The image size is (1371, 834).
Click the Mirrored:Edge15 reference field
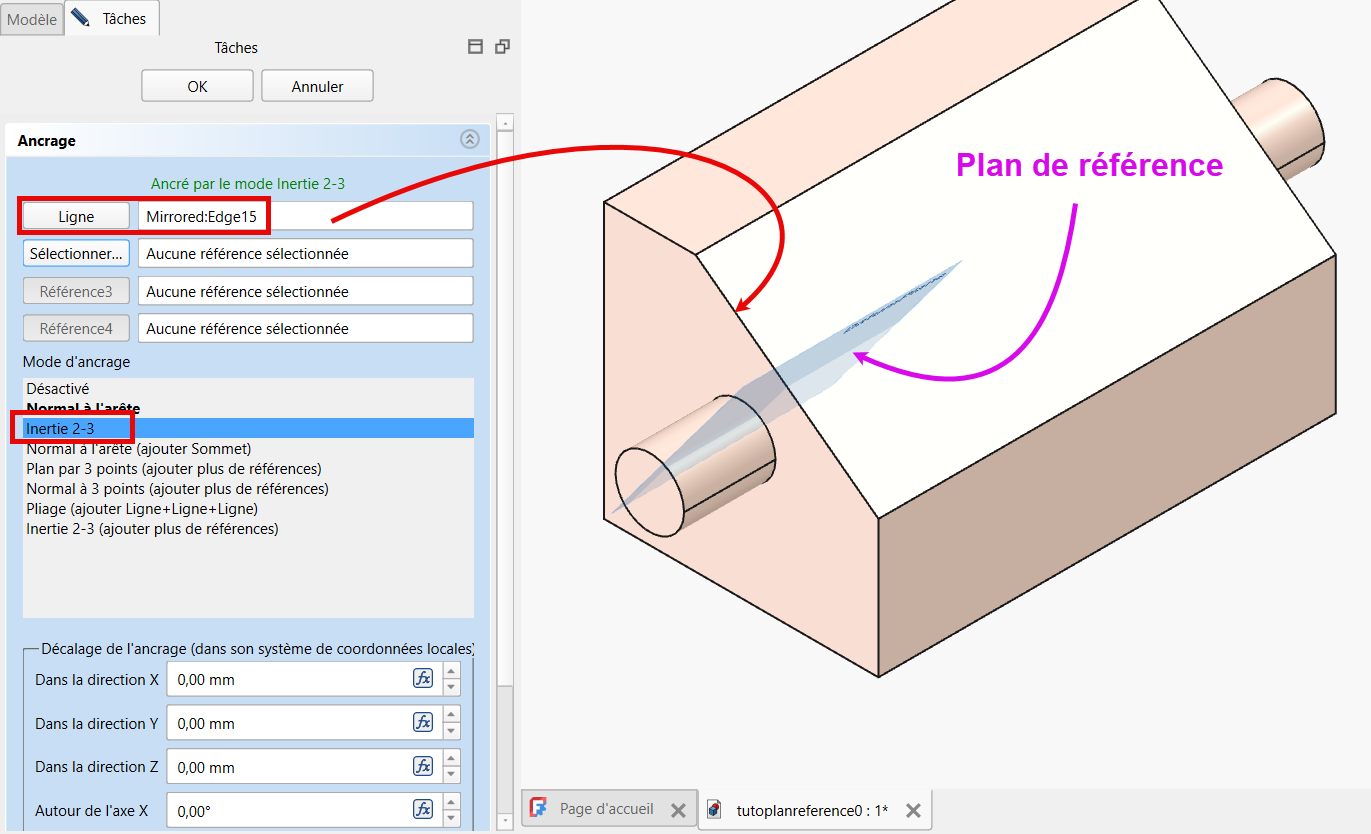[304, 216]
